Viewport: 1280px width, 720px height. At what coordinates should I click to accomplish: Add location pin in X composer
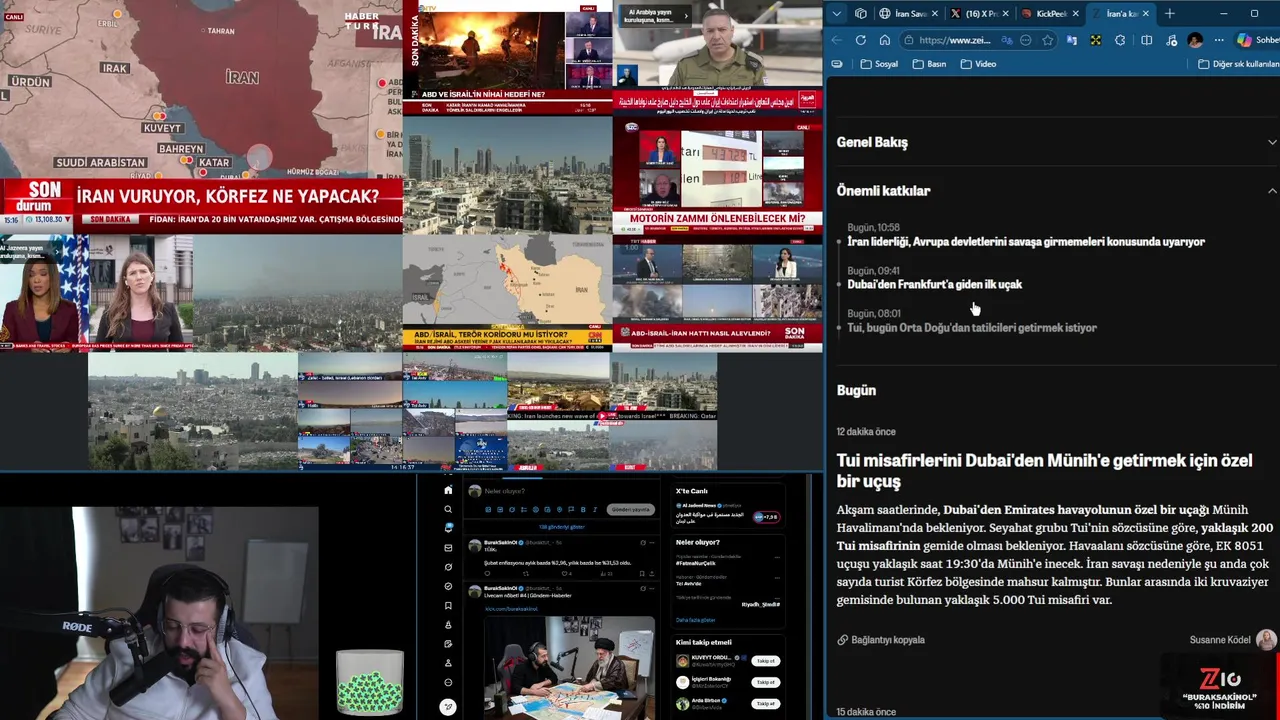tap(559, 510)
